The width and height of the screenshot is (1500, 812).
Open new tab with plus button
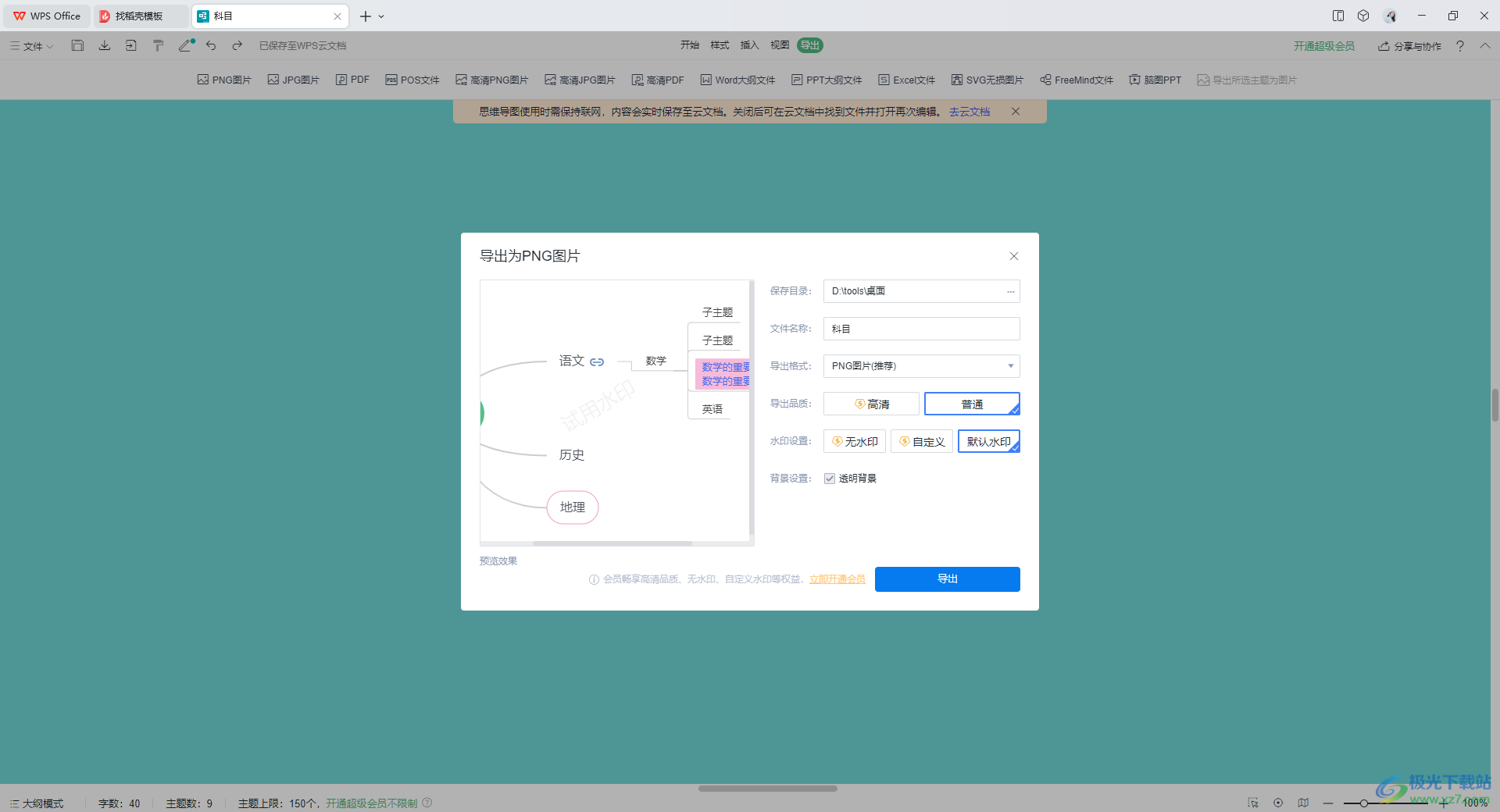click(365, 16)
